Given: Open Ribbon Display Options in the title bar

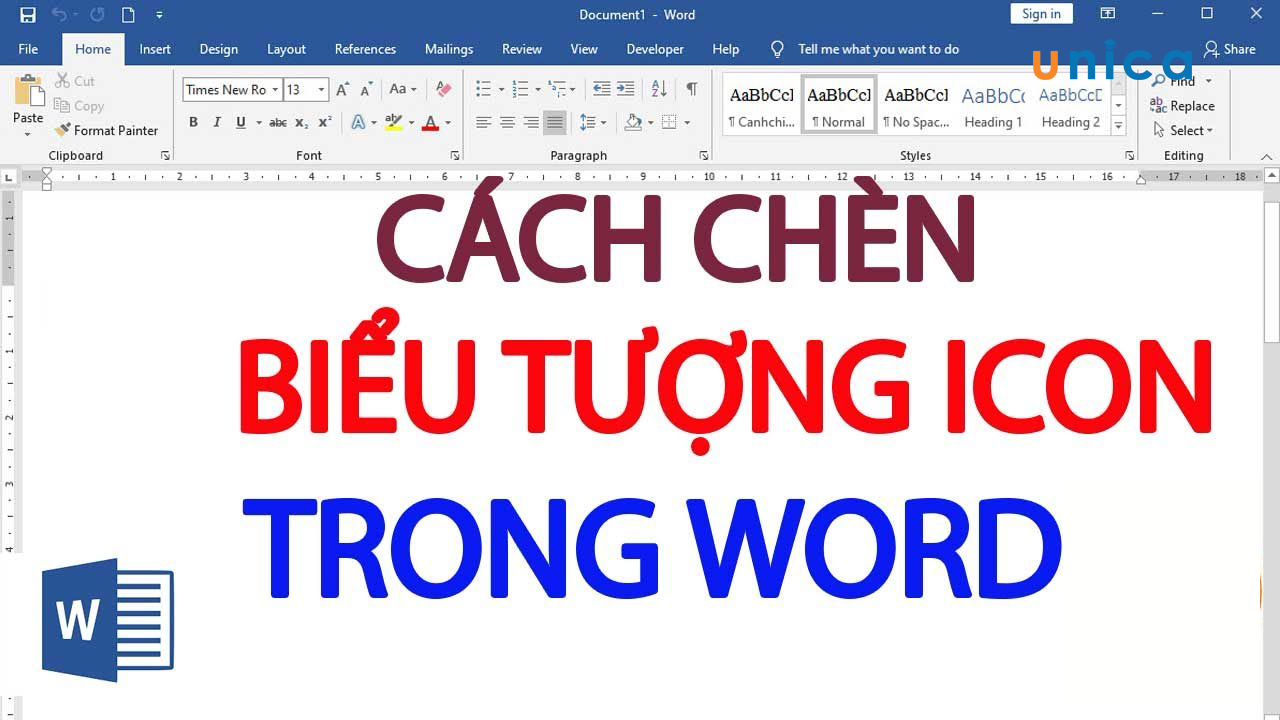Looking at the screenshot, I should click(x=1107, y=14).
